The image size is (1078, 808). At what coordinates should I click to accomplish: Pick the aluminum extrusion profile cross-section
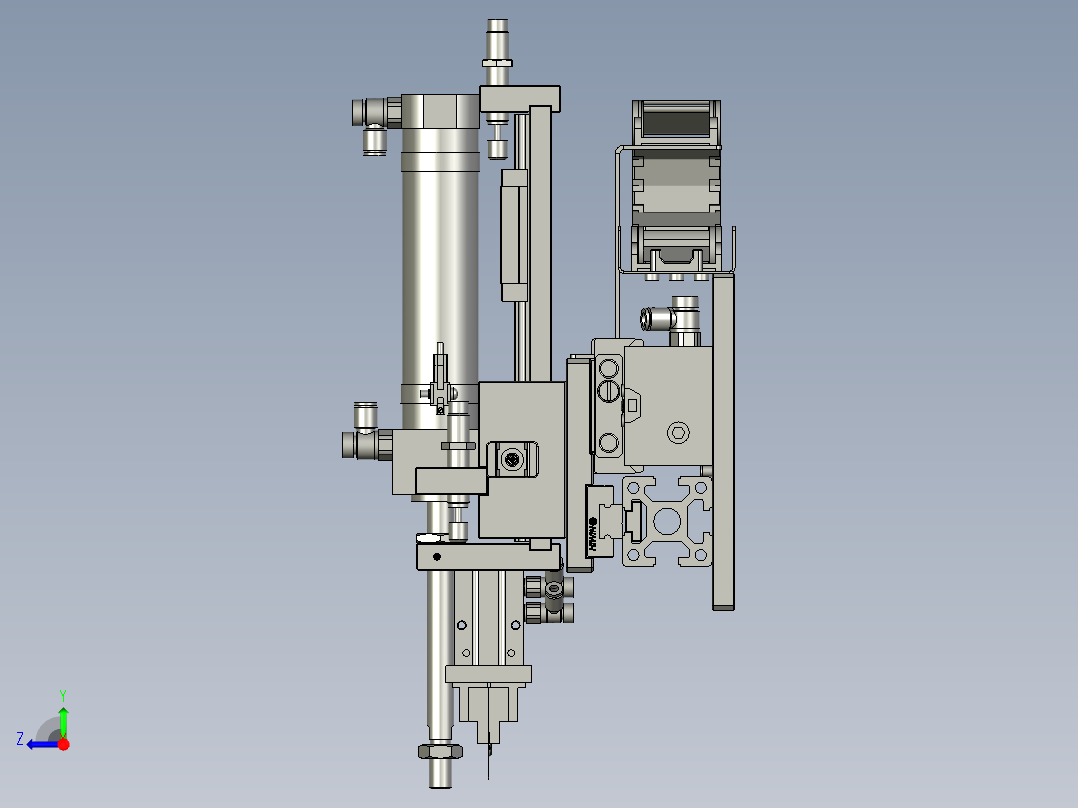(x=667, y=521)
